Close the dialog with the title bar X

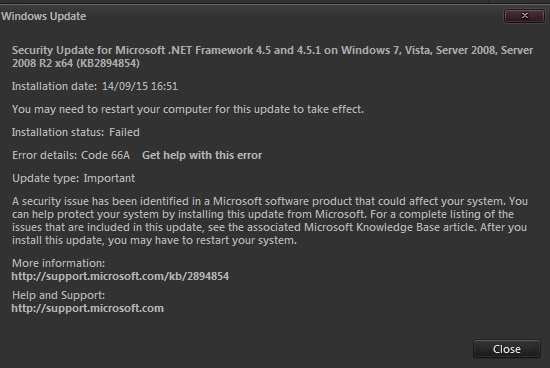pos(524,16)
